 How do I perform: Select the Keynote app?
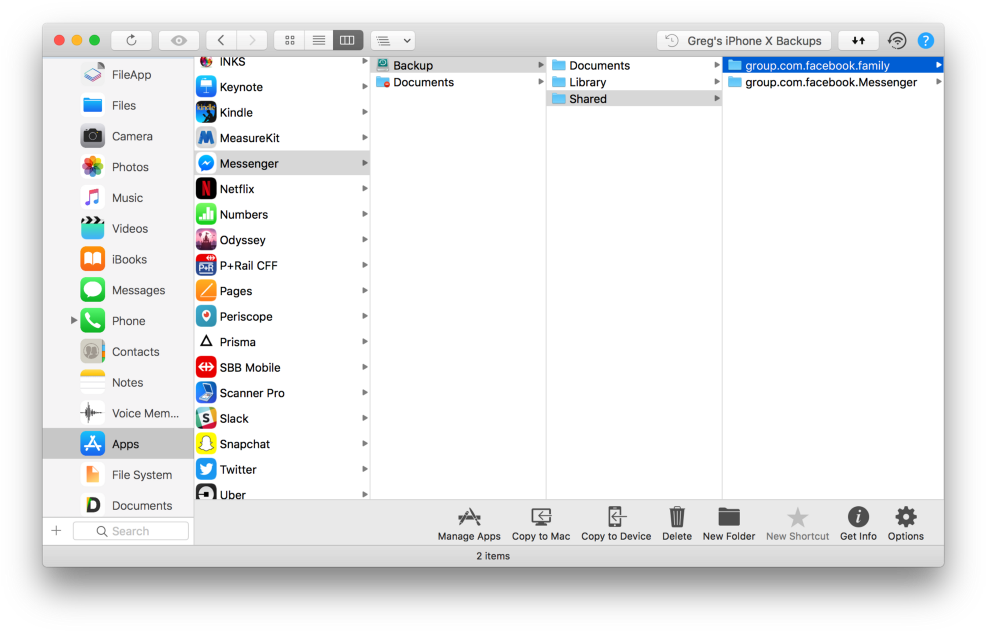pyautogui.click(x=282, y=87)
